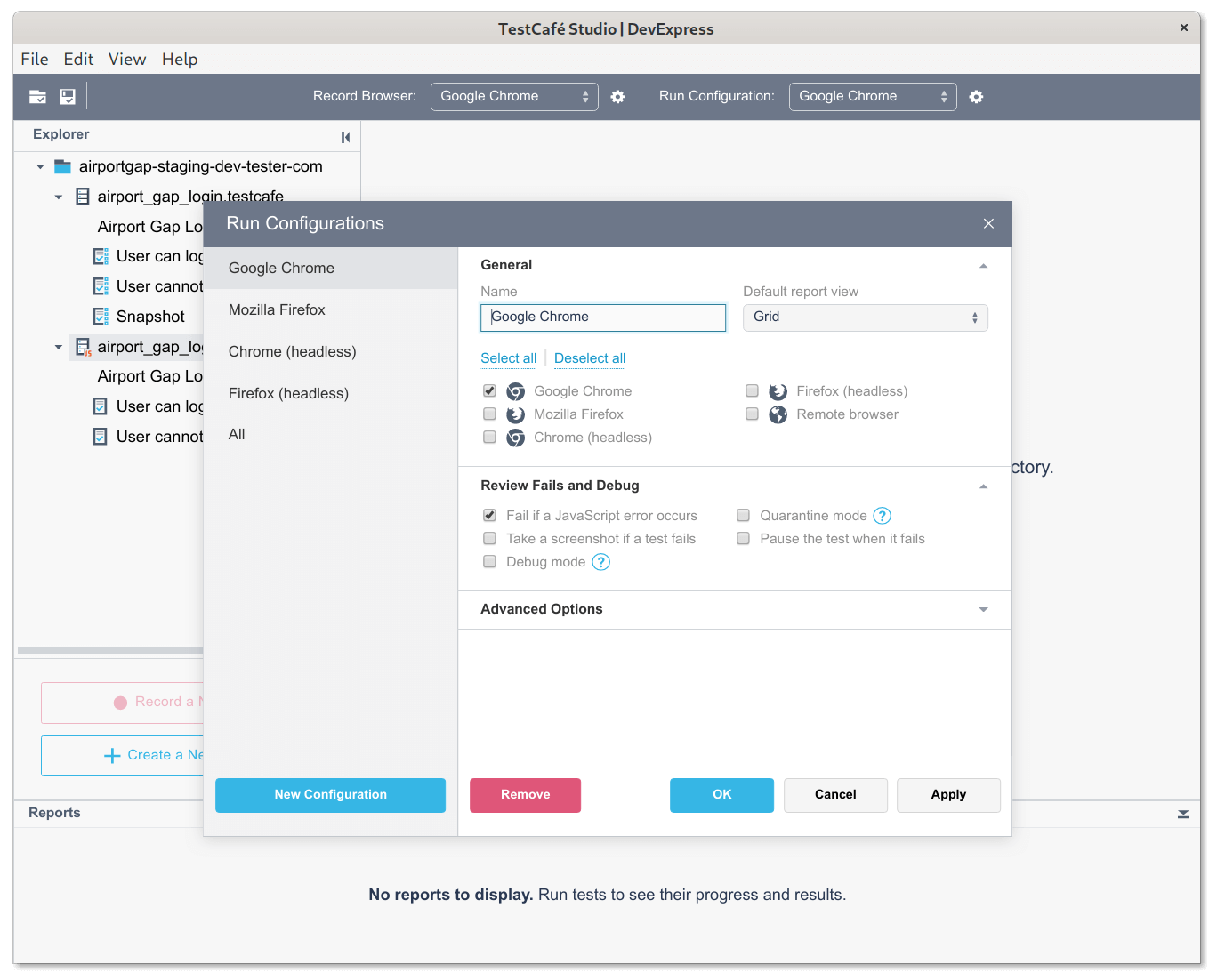Click the airportgap-staging-dev-tester-com folder icon
The height and width of the screenshot is (980, 1217).
62,166
